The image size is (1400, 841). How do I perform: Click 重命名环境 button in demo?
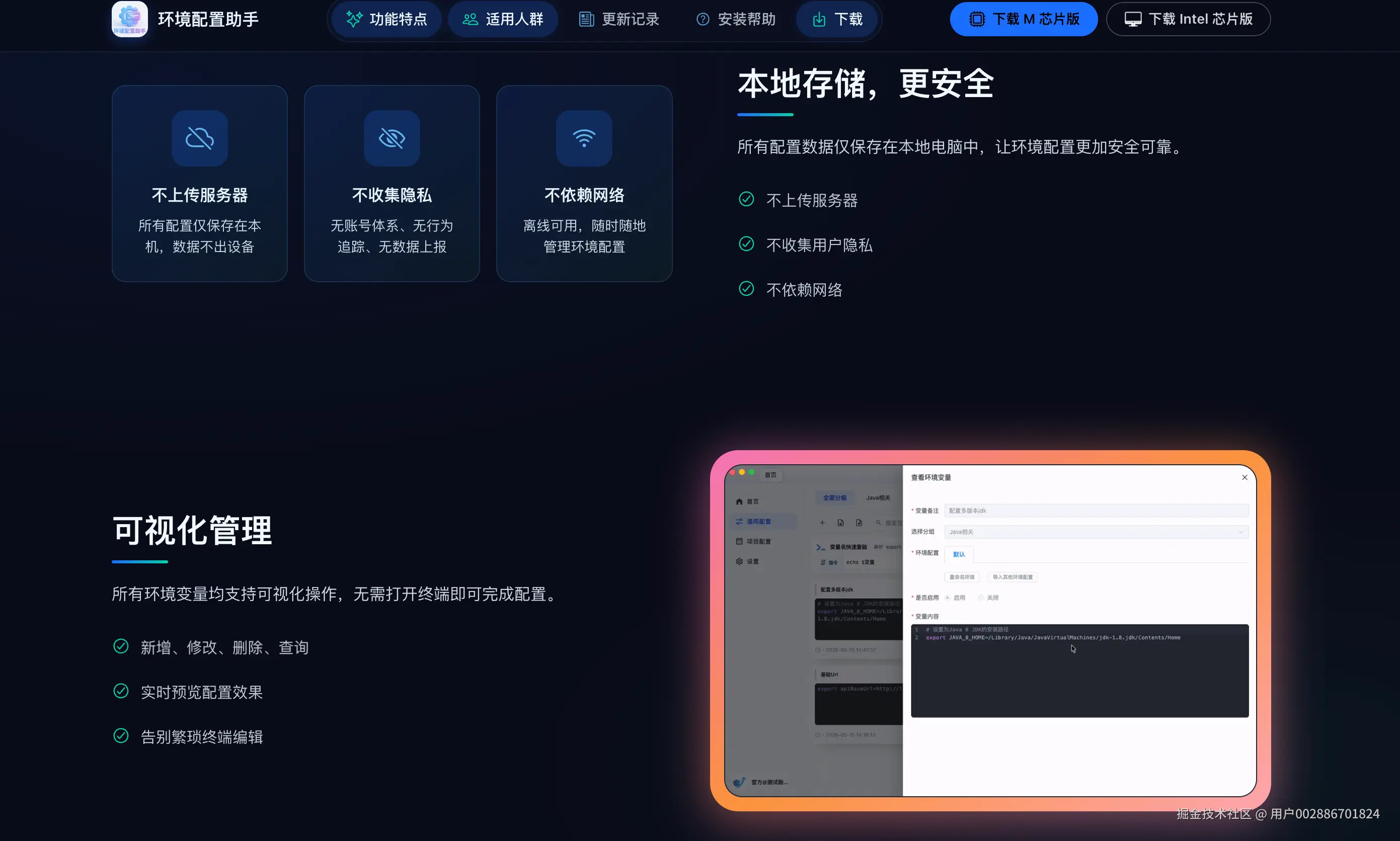pos(962,577)
